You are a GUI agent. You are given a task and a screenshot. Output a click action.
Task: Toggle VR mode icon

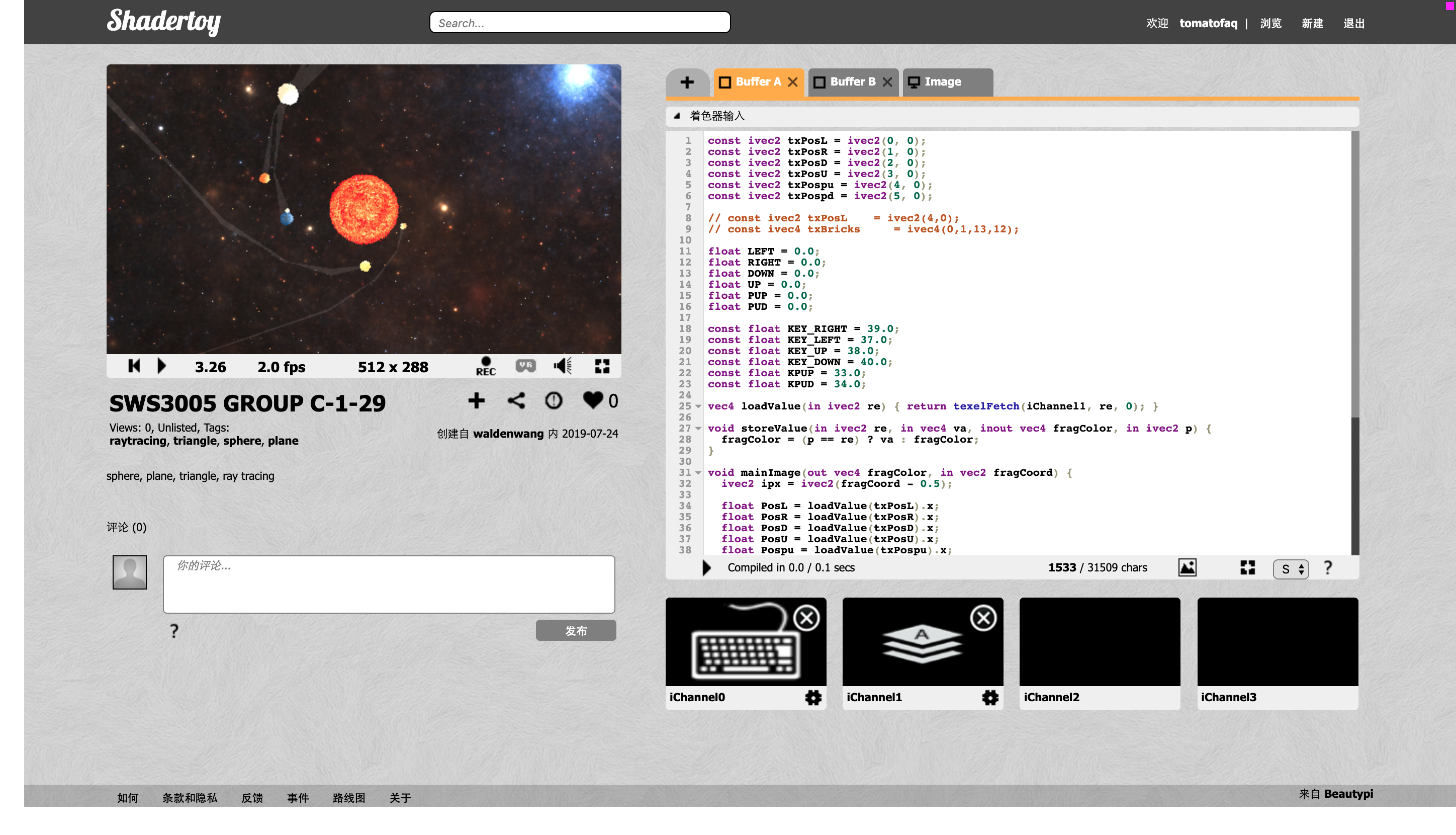[526, 366]
